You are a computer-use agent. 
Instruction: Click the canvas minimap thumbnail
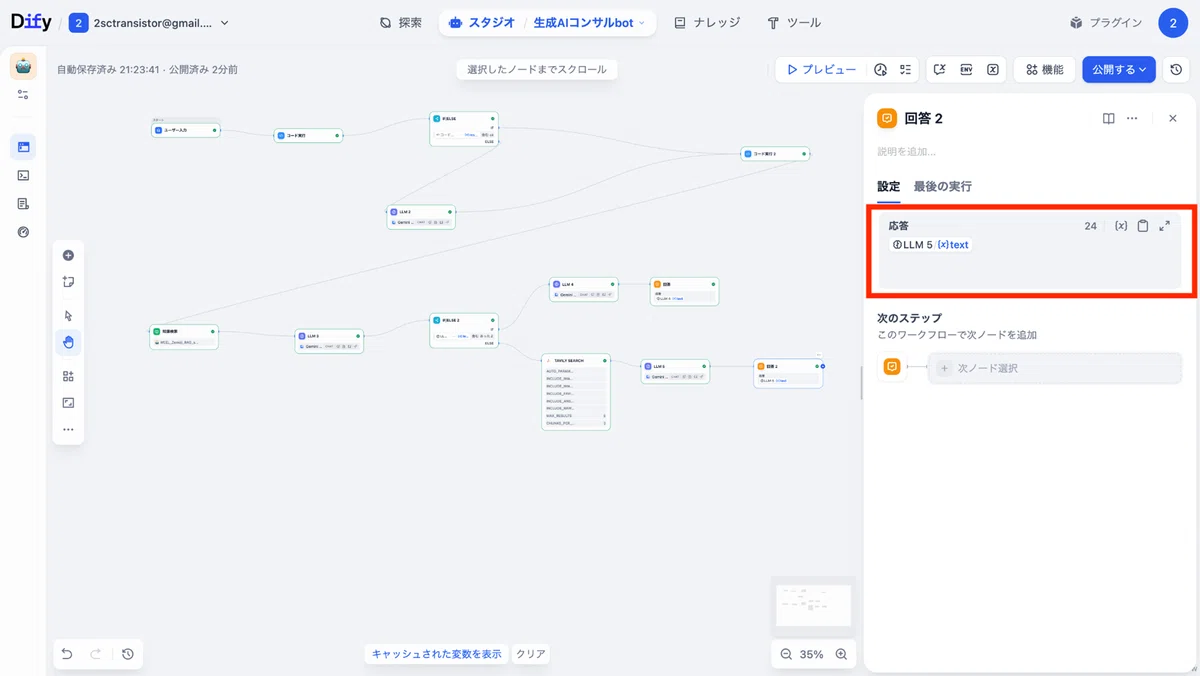[813, 605]
